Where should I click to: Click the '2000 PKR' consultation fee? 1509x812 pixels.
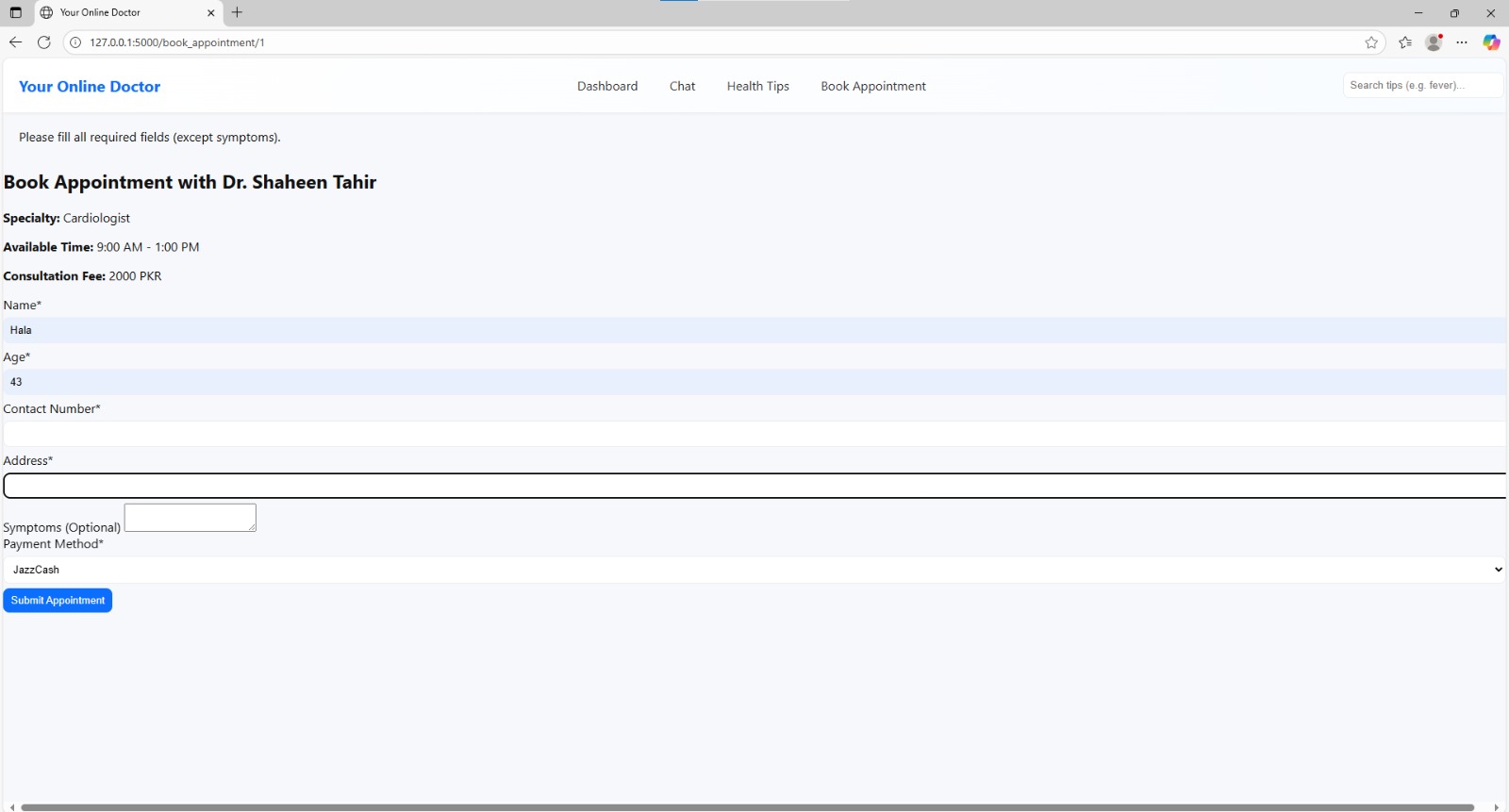point(135,276)
